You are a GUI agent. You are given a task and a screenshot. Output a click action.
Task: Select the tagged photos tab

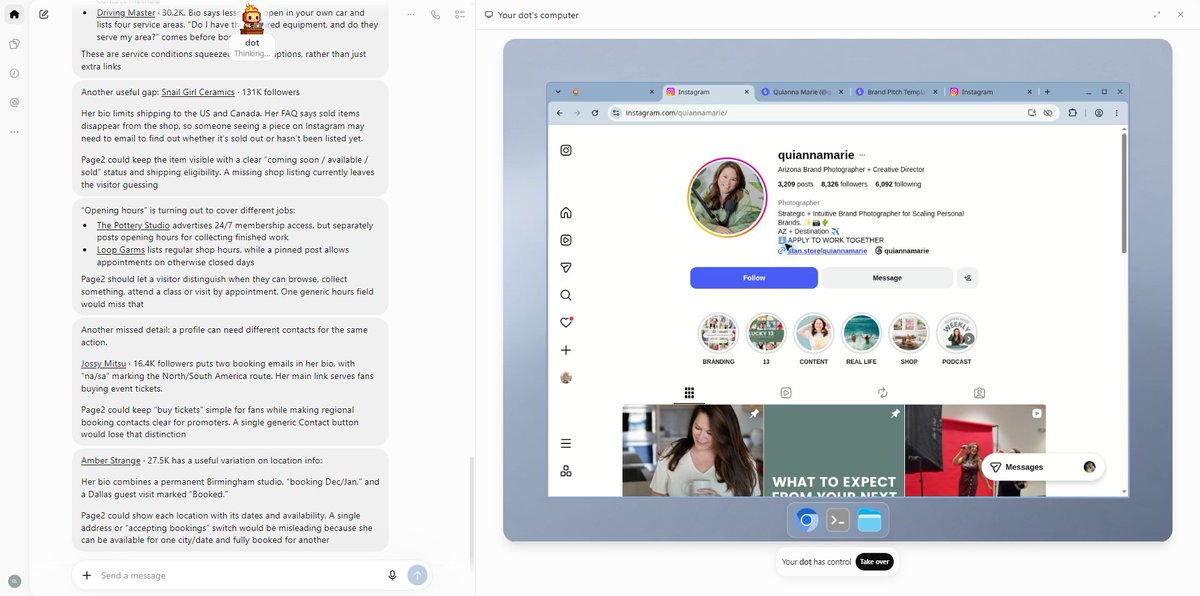[979, 393]
